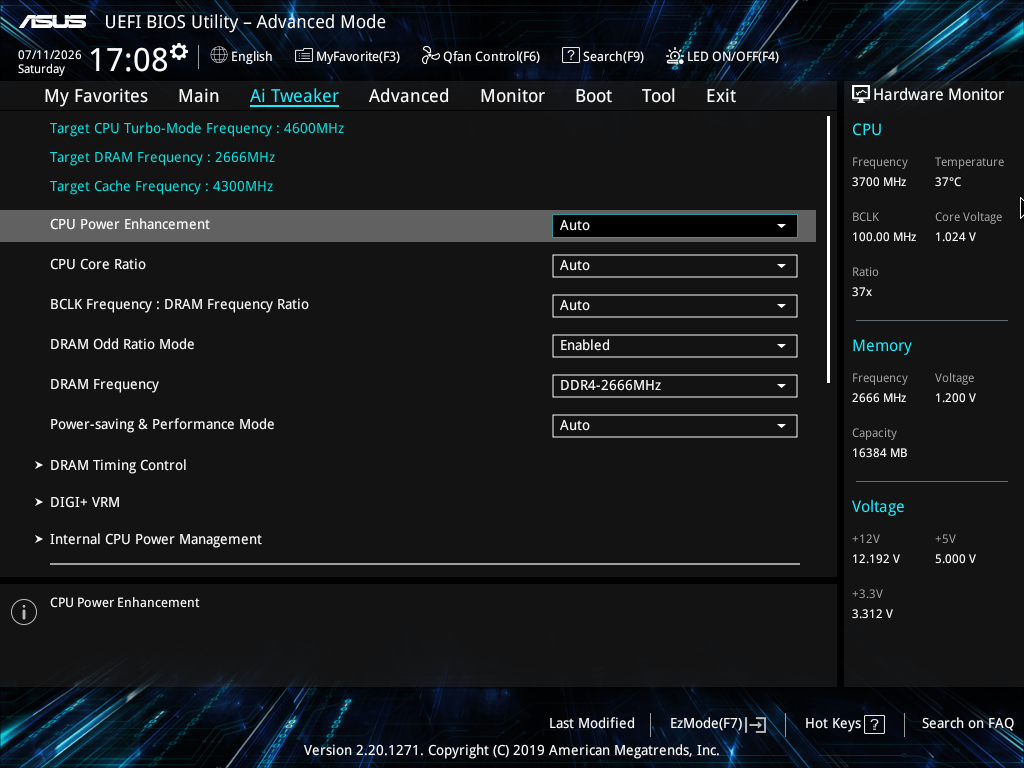Click the 37°C temperature value
Viewport: 1024px width, 768px height.
coord(948,182)
